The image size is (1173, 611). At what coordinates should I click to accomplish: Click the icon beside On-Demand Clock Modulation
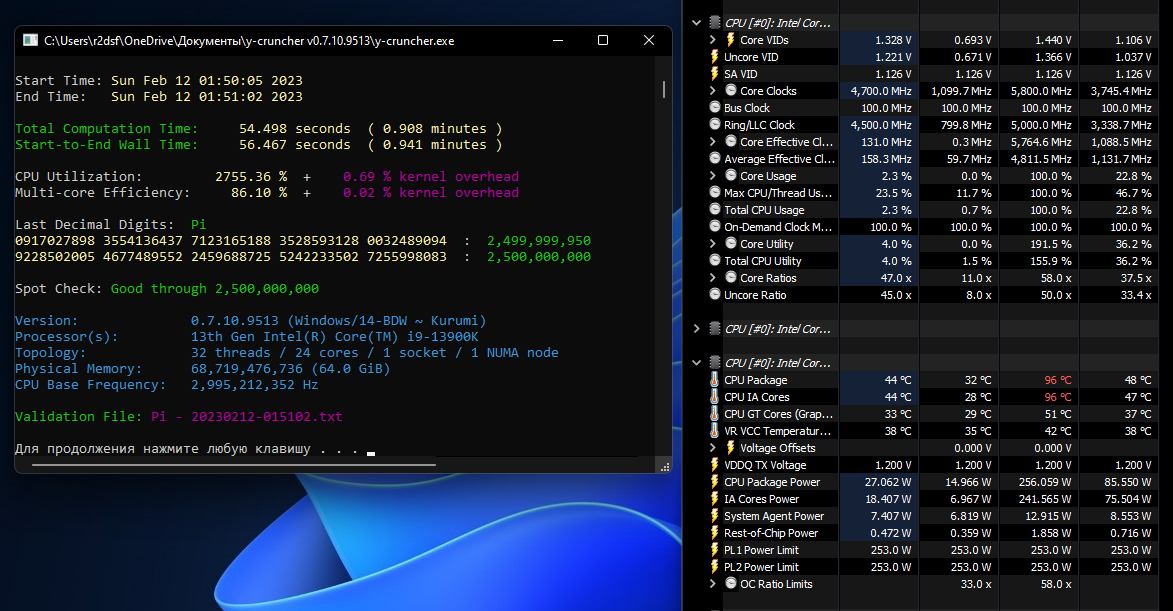[x=715, y=227]
